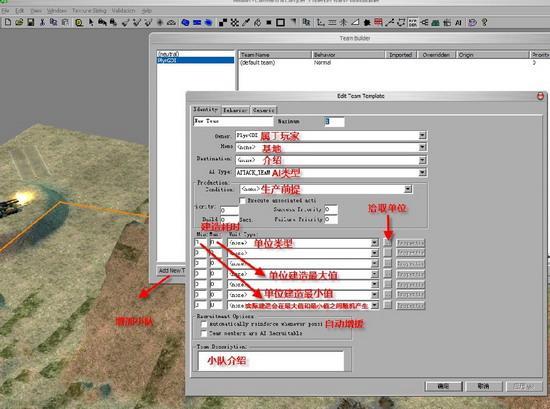Expand the Owner dropdown showing PlyrGDI

tap(422, 135)
